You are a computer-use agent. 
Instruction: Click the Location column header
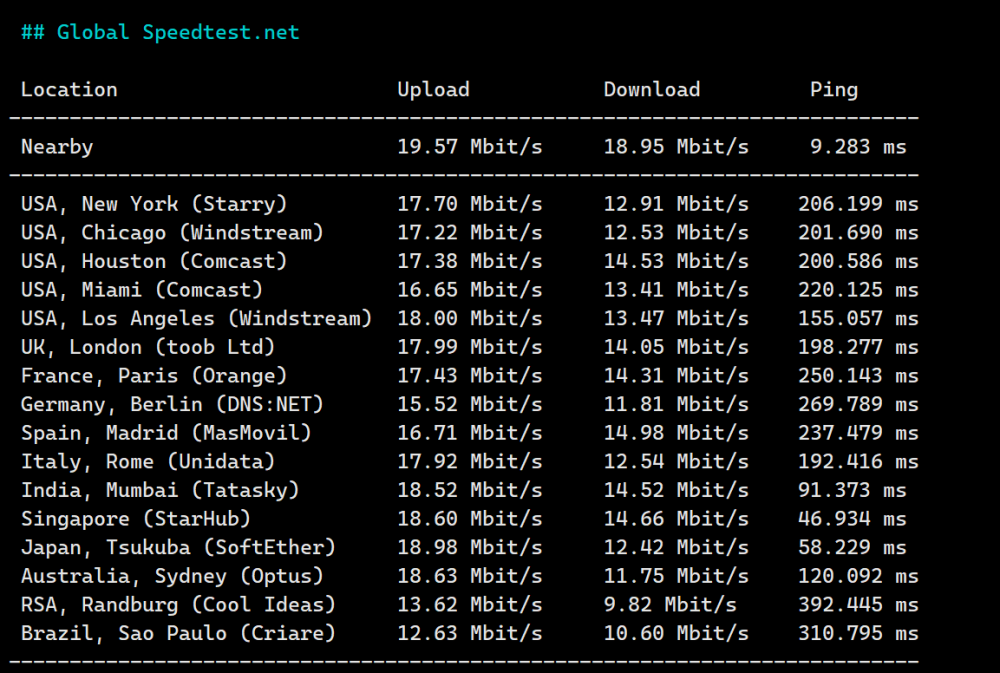point(69,89)
